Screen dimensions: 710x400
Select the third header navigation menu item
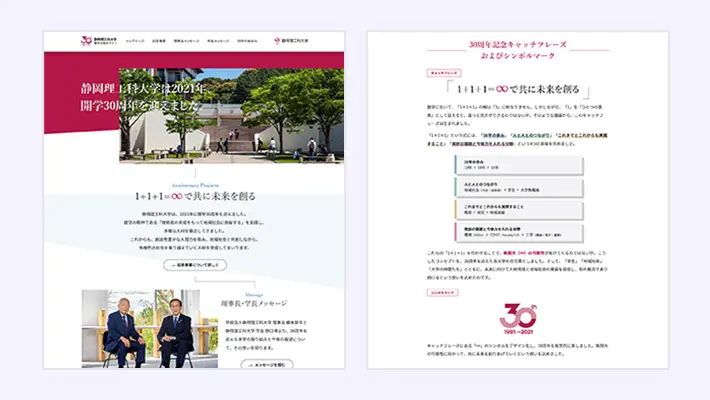[x=187, y=41]
